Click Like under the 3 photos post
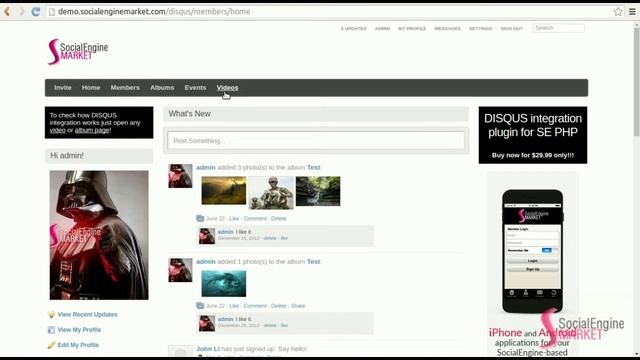The image size is (640, 360). (234, 218)
